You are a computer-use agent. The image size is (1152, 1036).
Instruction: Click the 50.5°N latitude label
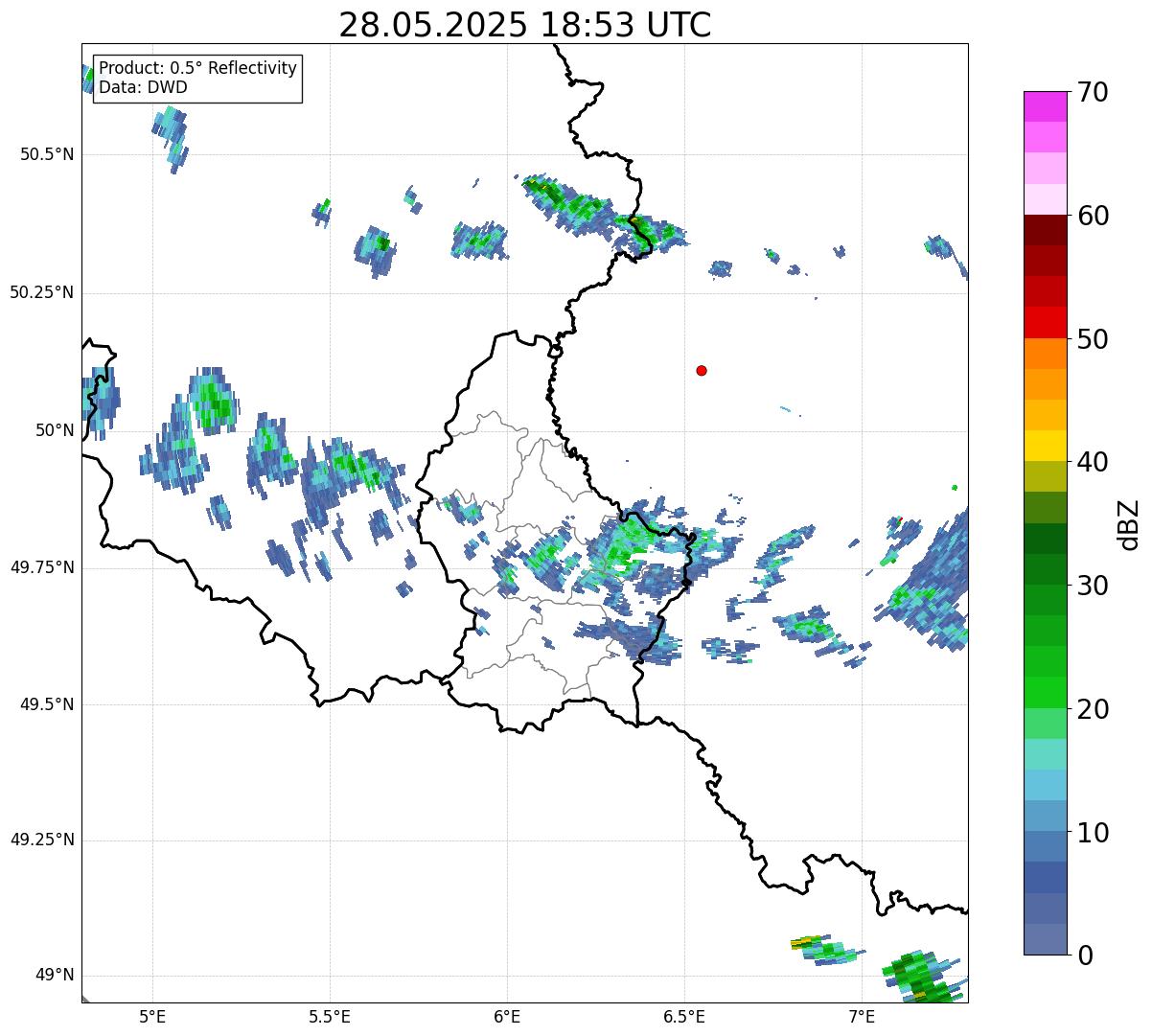click(x=47, y=155)
